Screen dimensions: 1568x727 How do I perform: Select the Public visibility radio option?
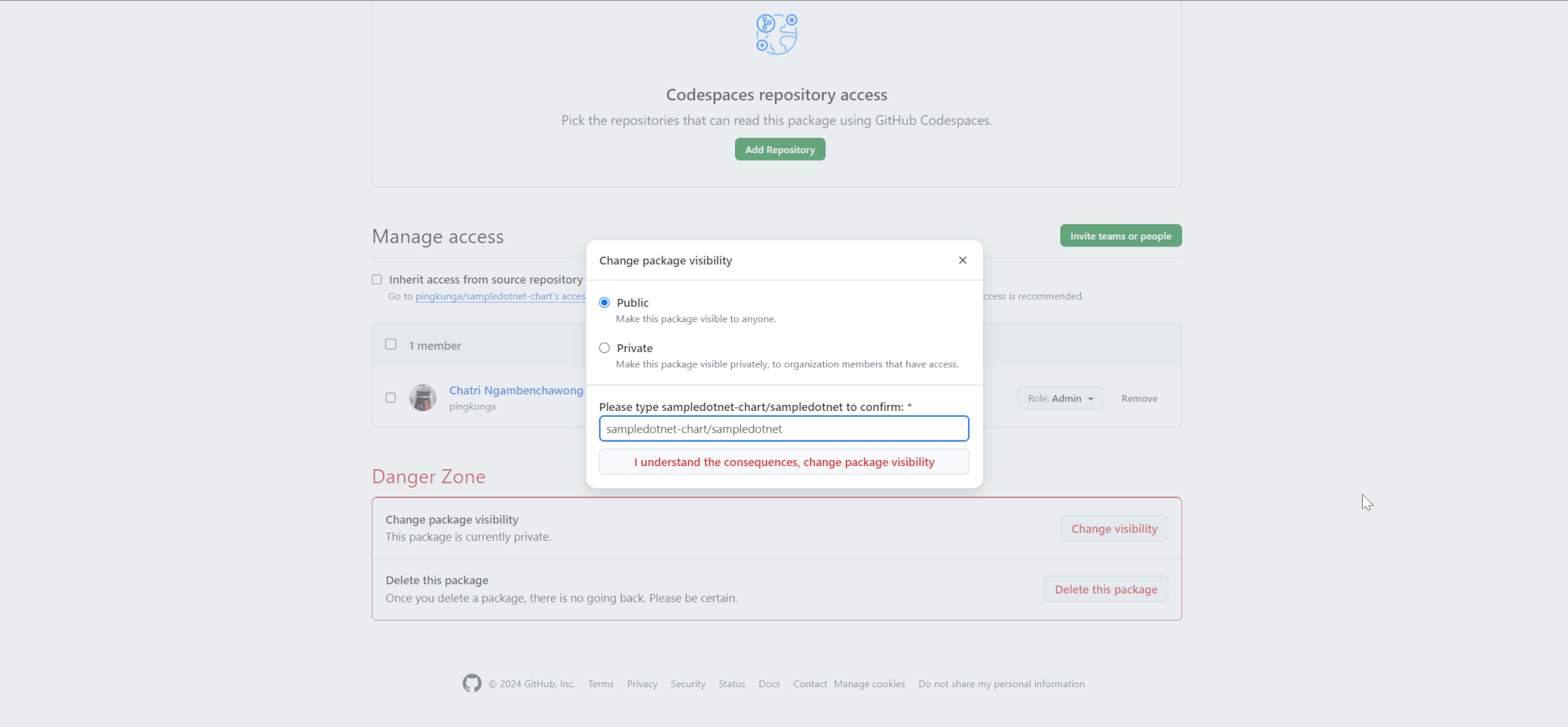pos(605,303)
